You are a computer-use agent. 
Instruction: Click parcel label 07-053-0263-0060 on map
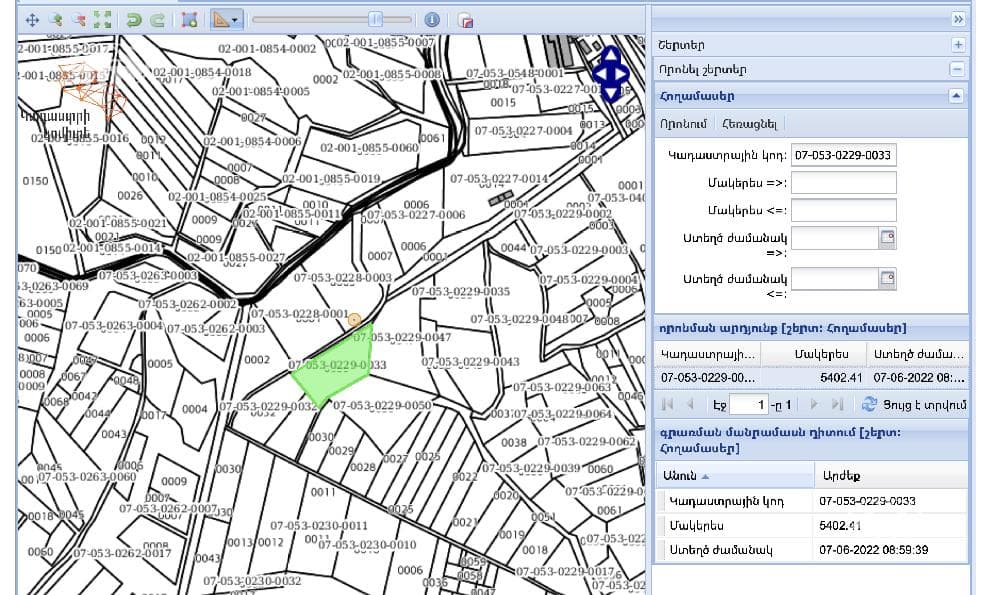pyautogui.click(x=87, y=476)
